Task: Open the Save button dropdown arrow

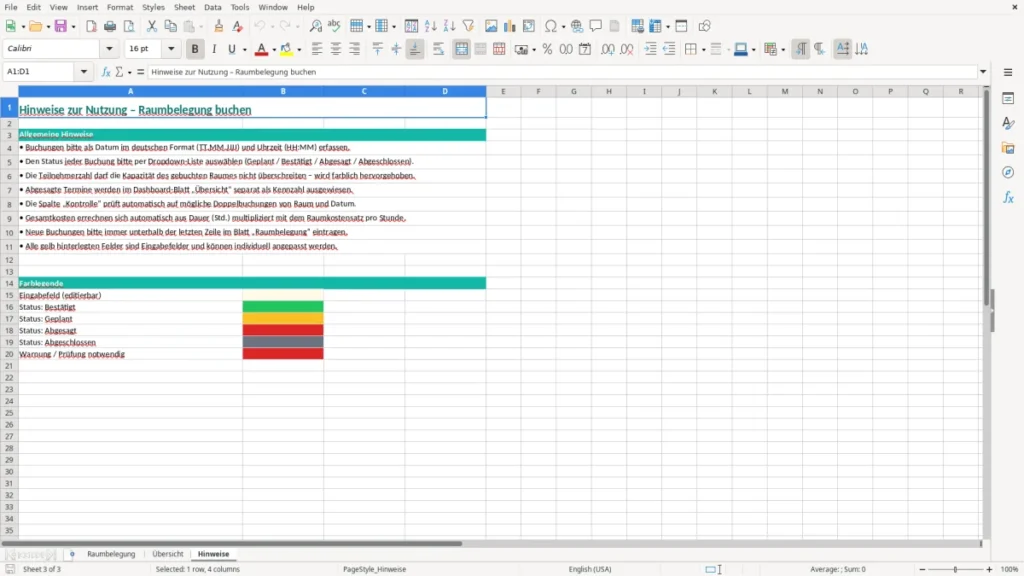Action: tap(73, 27)
